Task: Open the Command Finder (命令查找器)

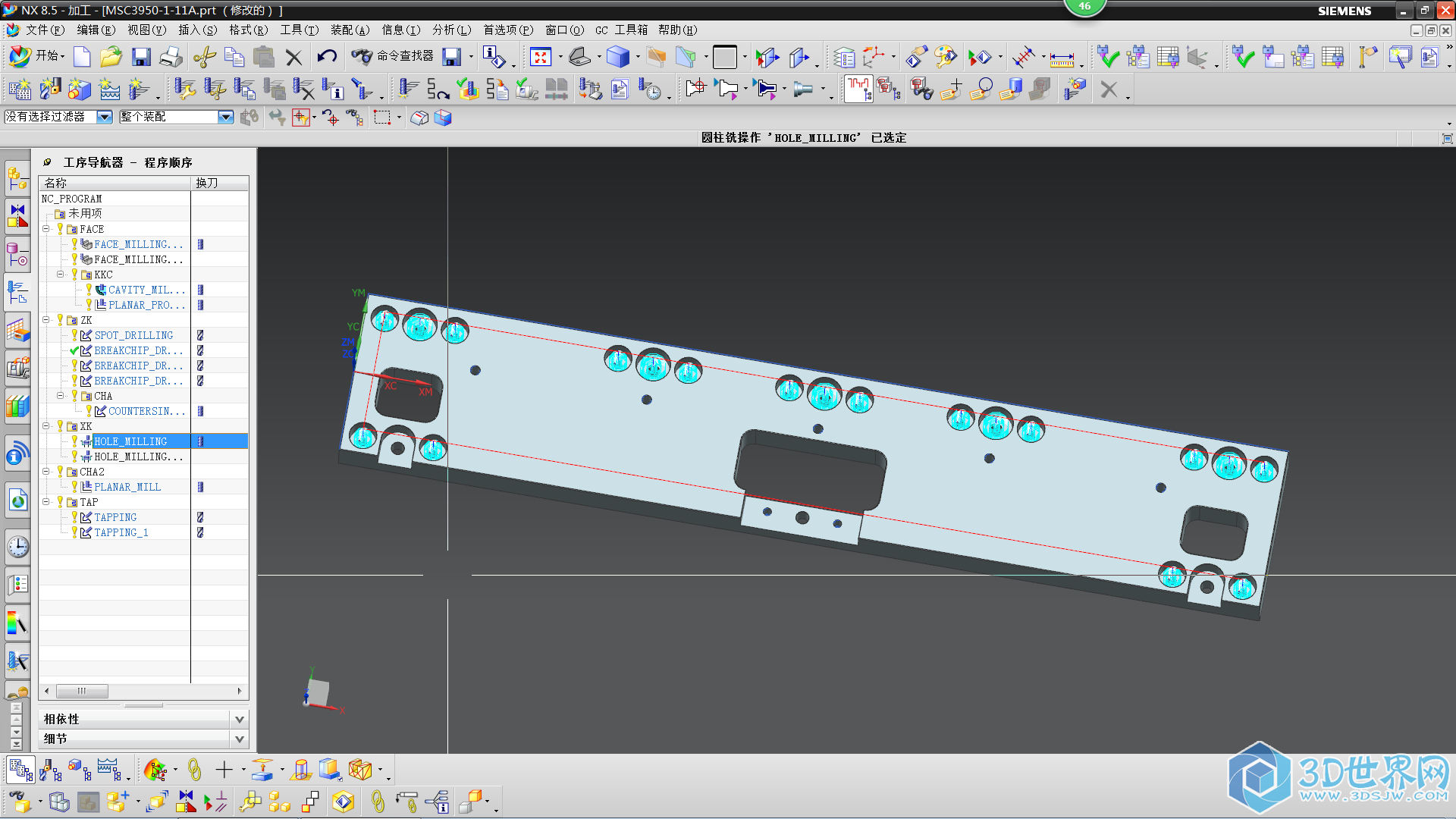Action: (x=393, y=56)
